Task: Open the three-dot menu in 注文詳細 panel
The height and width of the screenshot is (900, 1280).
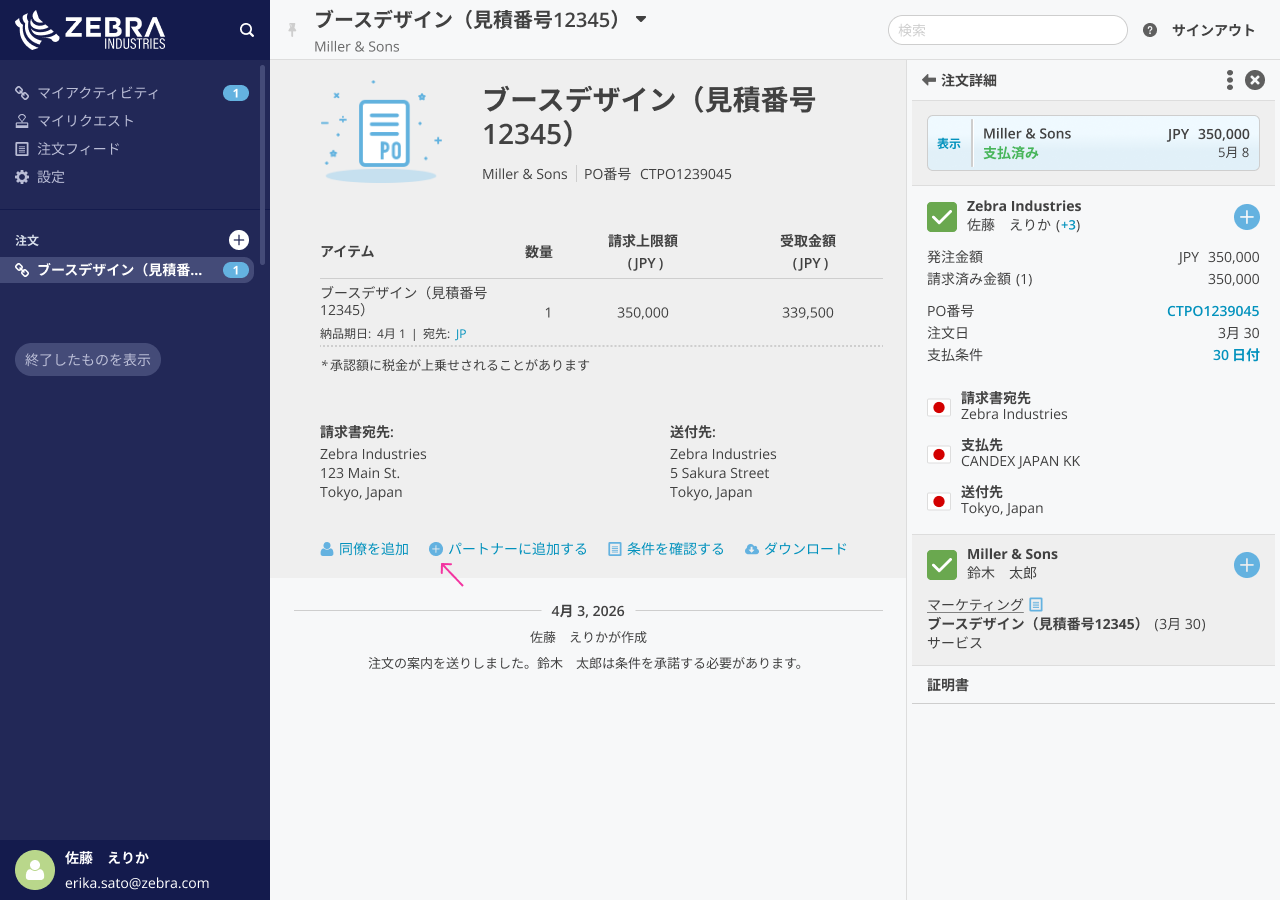Action: click(1230, 80)
